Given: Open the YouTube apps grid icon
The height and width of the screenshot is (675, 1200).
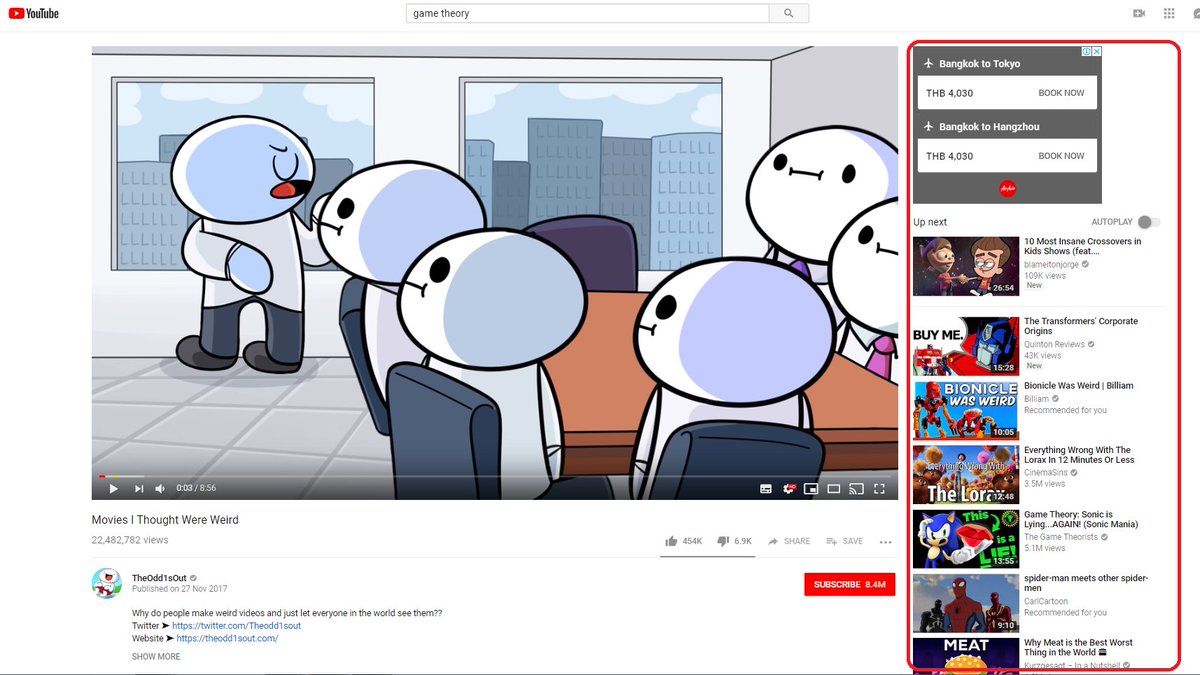Looking at the screenshot, I should pos(1169,13).
